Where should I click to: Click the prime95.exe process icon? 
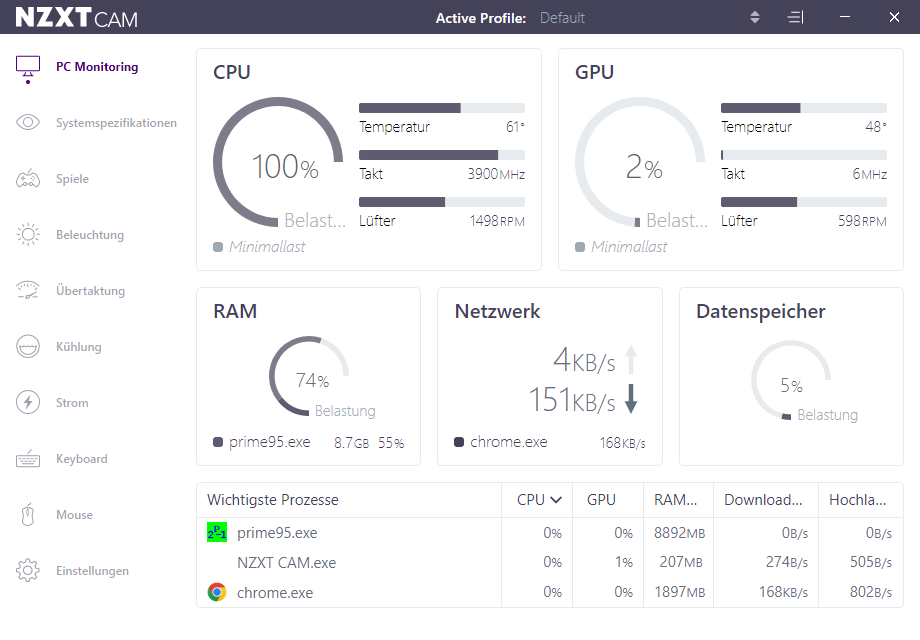coord(217,532)
